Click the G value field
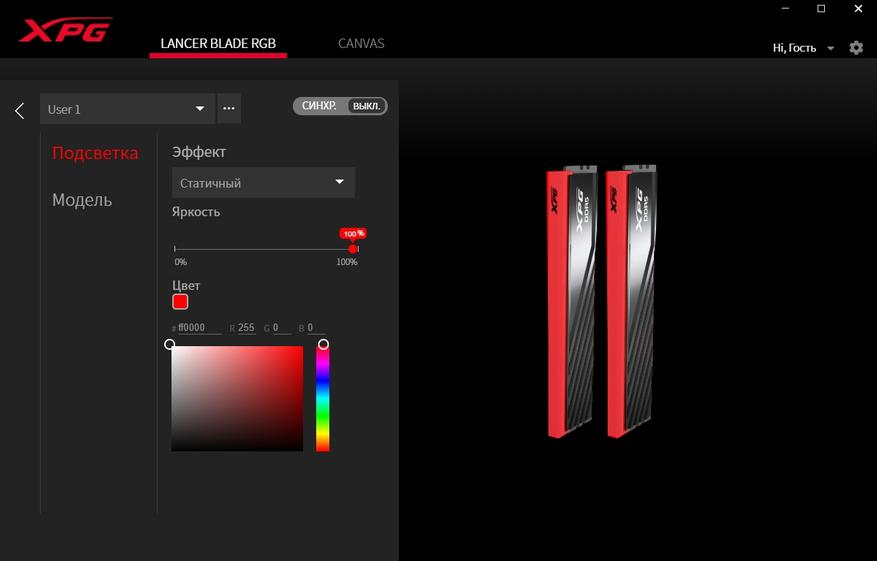Screen dimensions: 877x561 click(282, 328)
